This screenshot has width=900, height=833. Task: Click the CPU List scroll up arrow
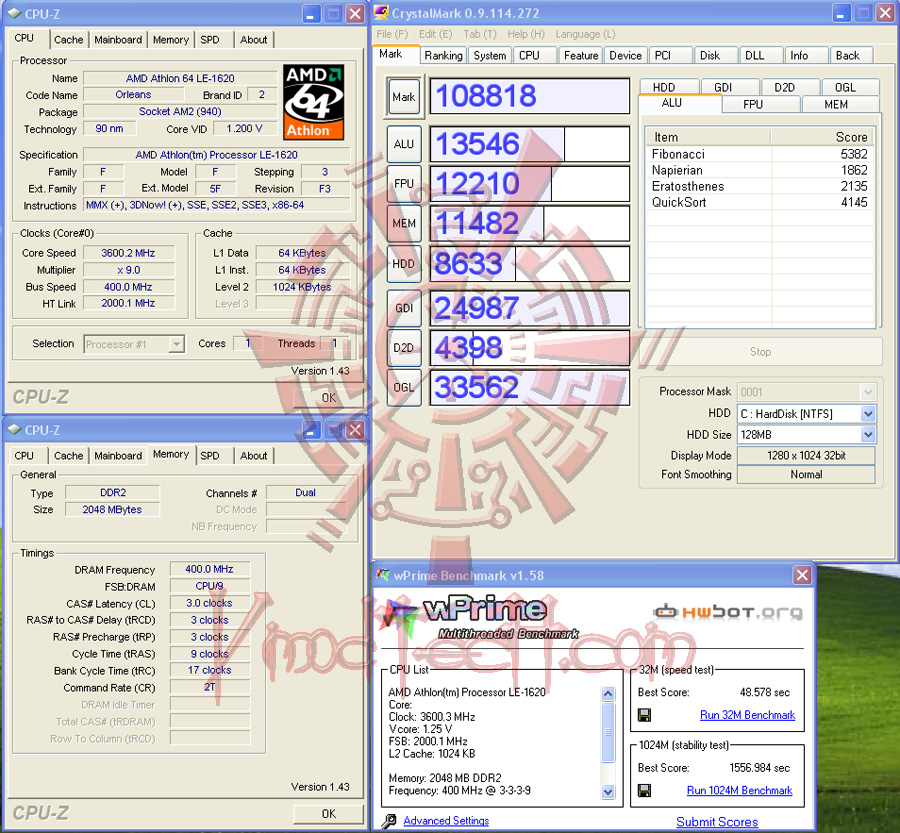point(608,693)
